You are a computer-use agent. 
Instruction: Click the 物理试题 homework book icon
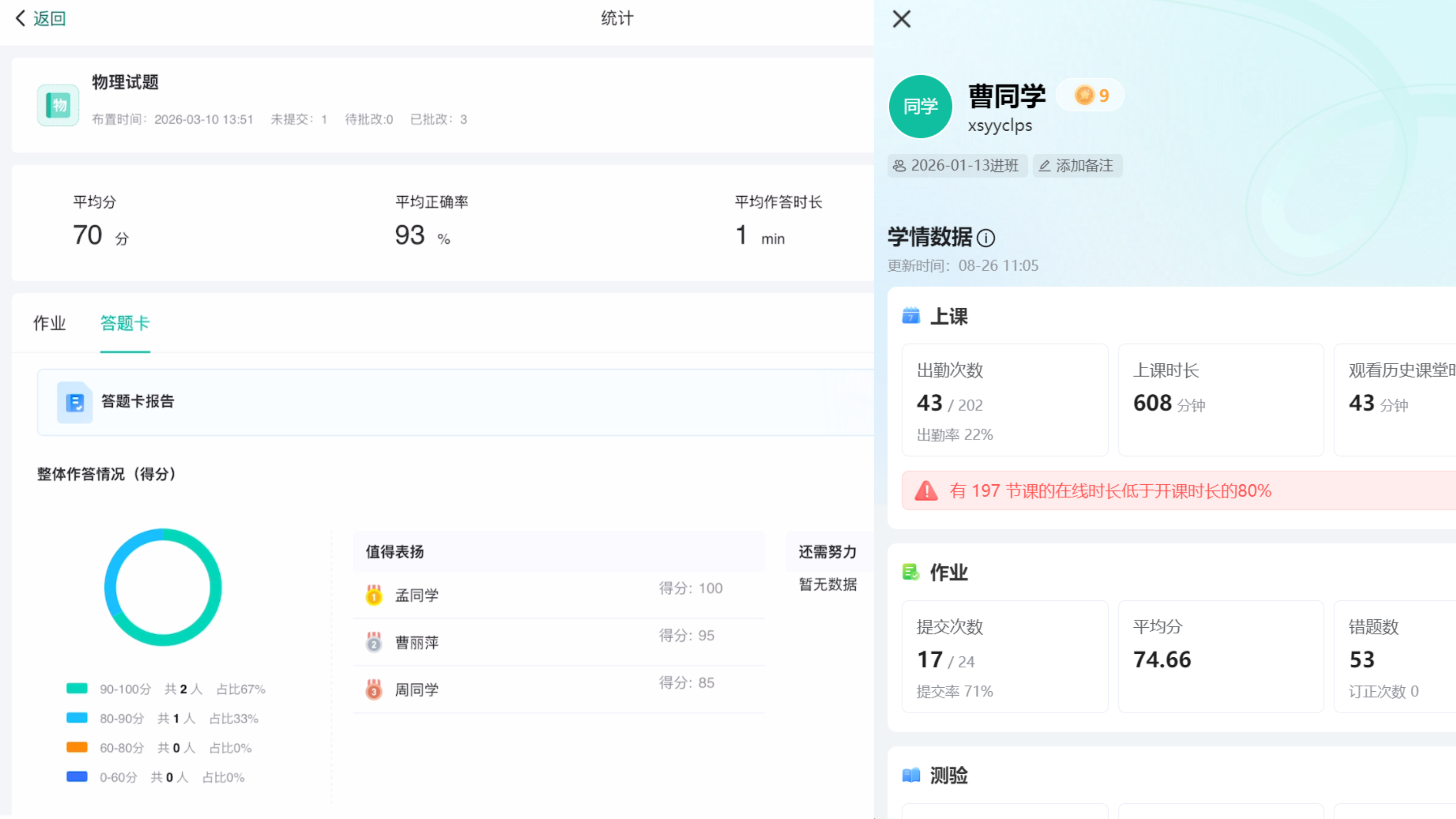(x=58, y=105)
